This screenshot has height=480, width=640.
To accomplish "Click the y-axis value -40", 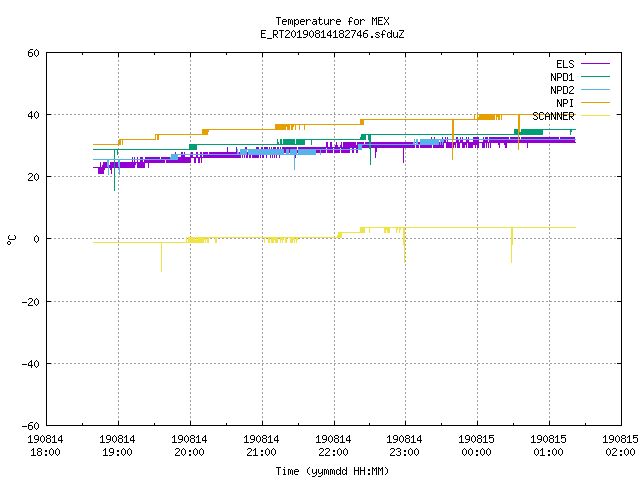I will pyautogui.click(x=31, y=364).
